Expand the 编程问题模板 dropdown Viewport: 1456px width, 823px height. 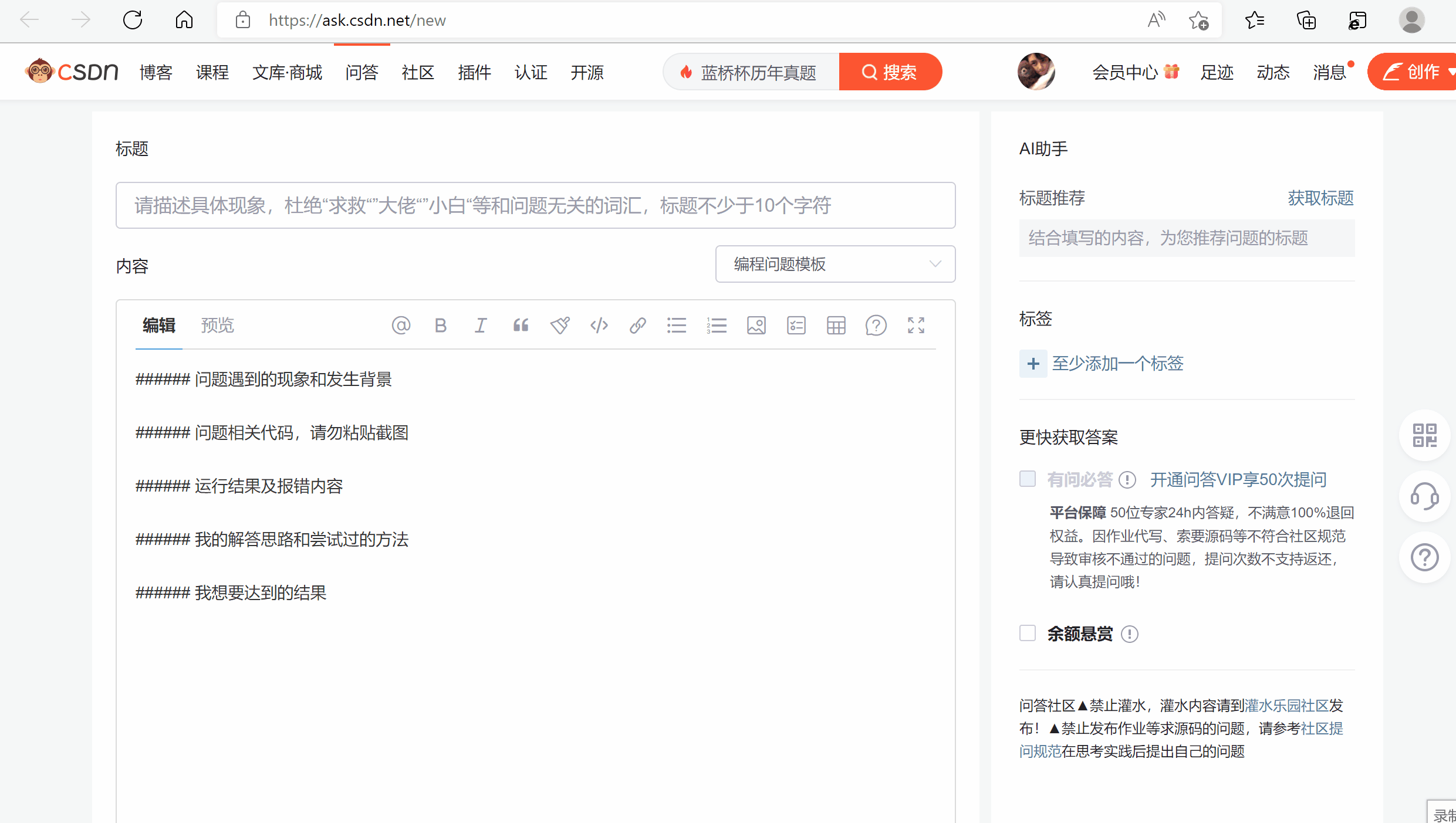835,264
